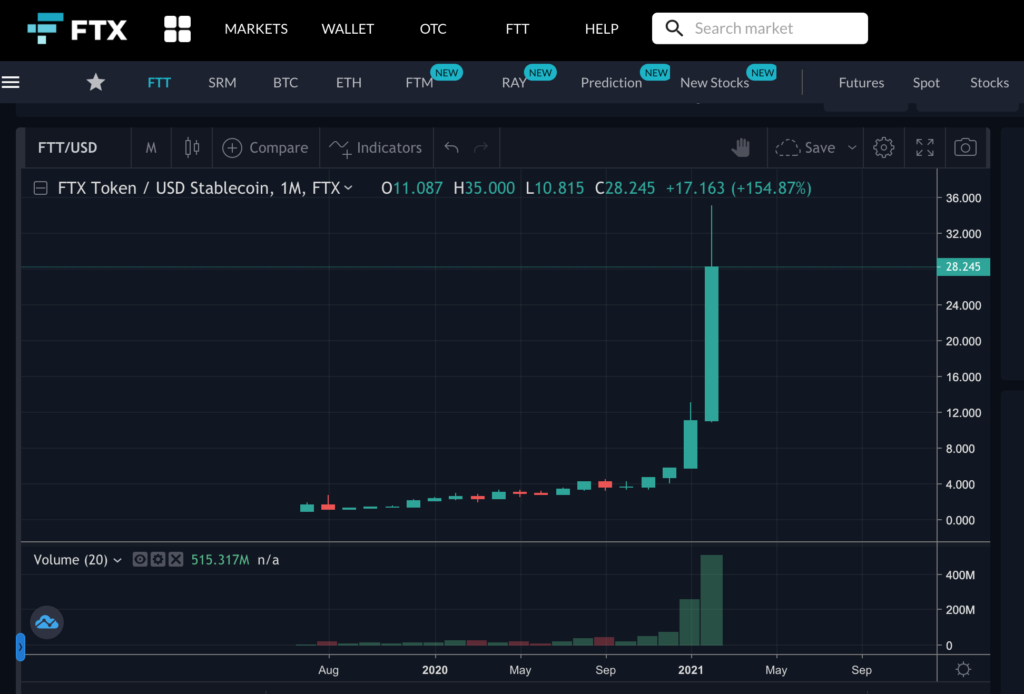
Task: Switch to the Stocks tab
Action: point(989,82)
